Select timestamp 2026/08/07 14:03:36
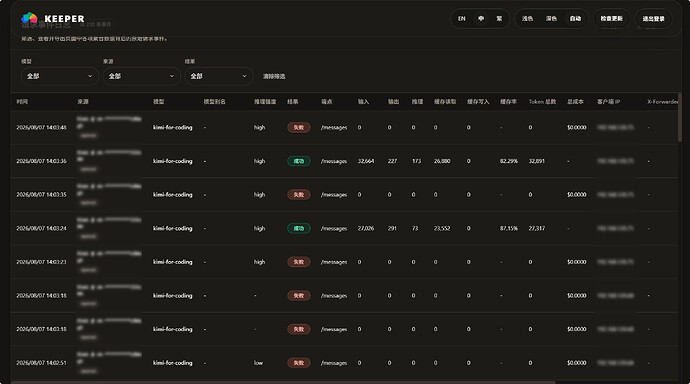The width and height of the screenshot is (690, 384). [x=41, y=161]
